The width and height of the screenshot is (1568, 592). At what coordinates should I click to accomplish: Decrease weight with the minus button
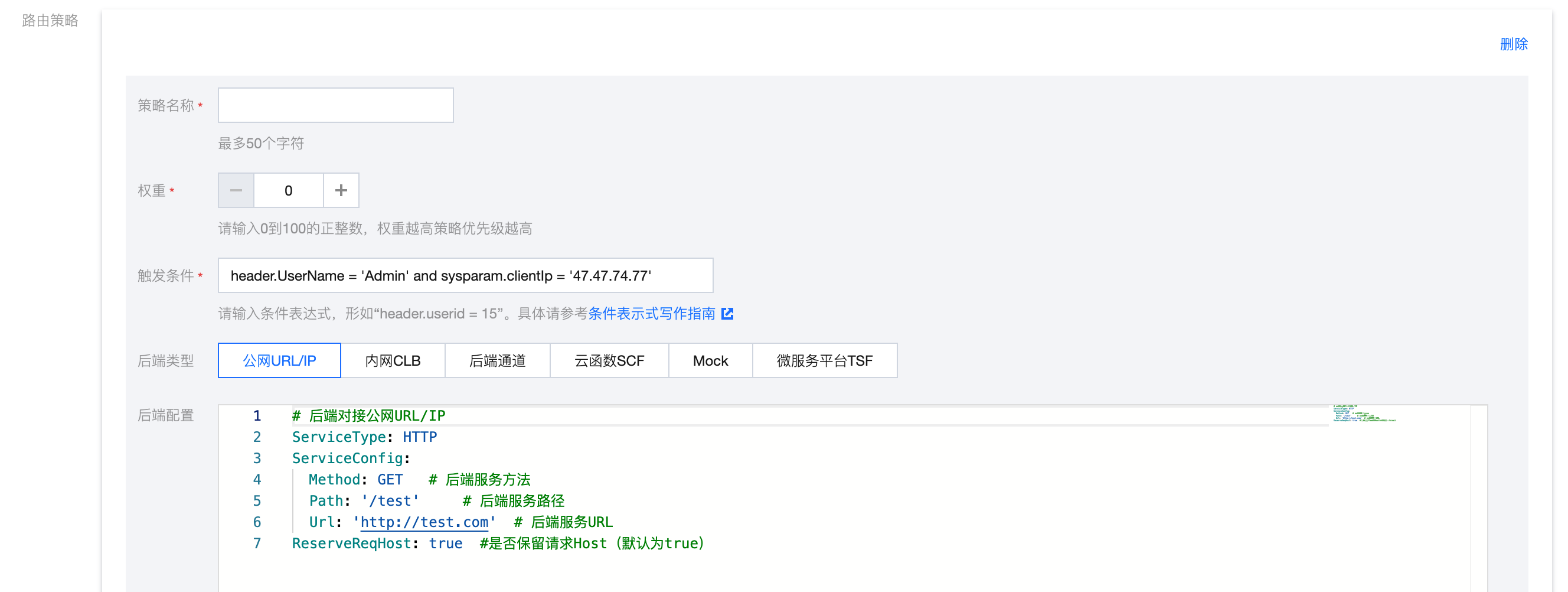(236, 191)
